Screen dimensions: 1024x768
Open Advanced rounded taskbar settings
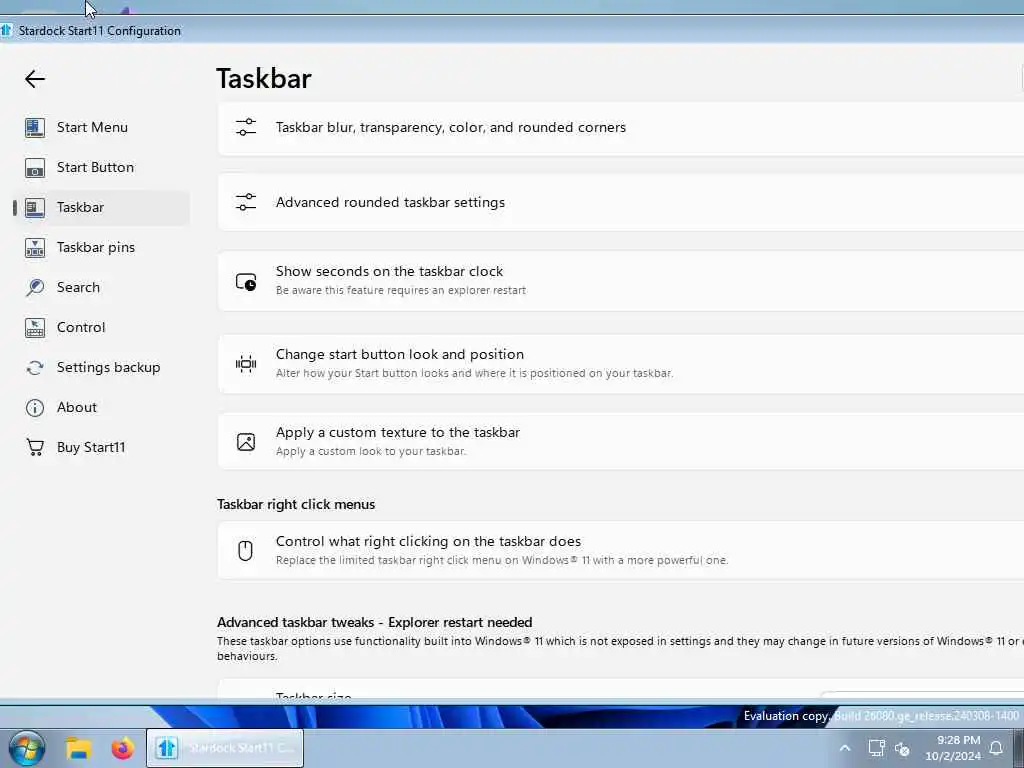click(620, 202)
